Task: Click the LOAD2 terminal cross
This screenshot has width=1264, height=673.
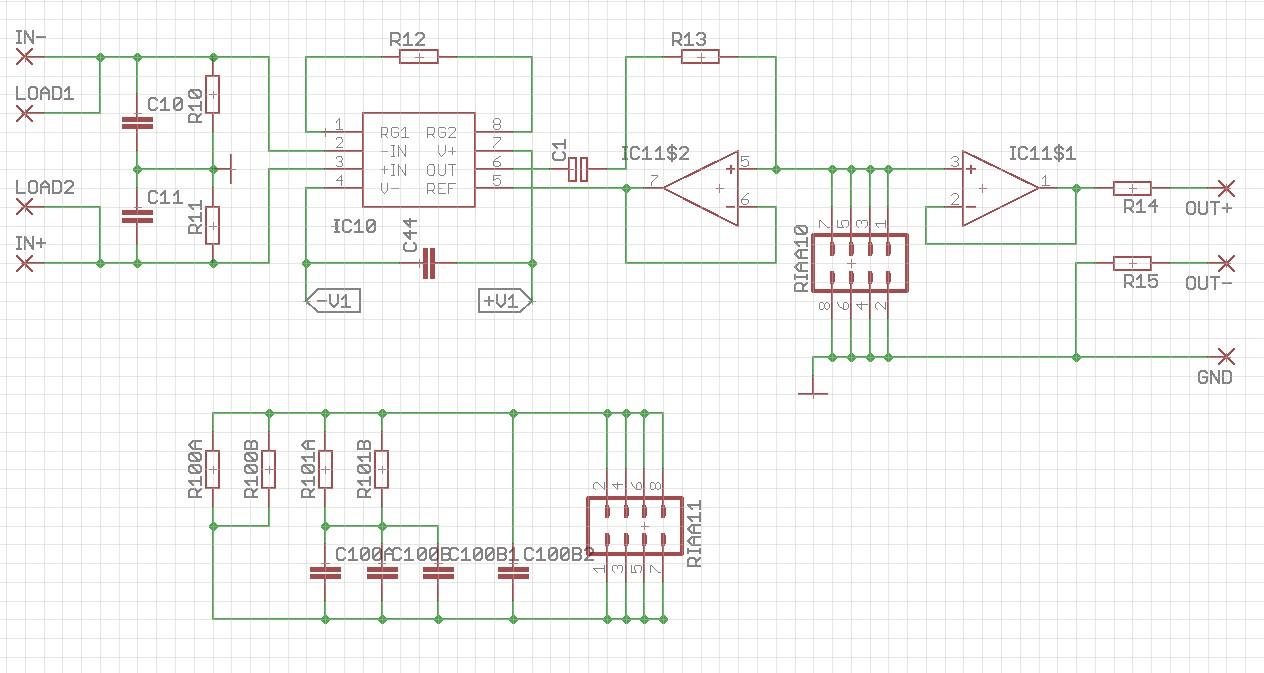Action: pos(25,207)
